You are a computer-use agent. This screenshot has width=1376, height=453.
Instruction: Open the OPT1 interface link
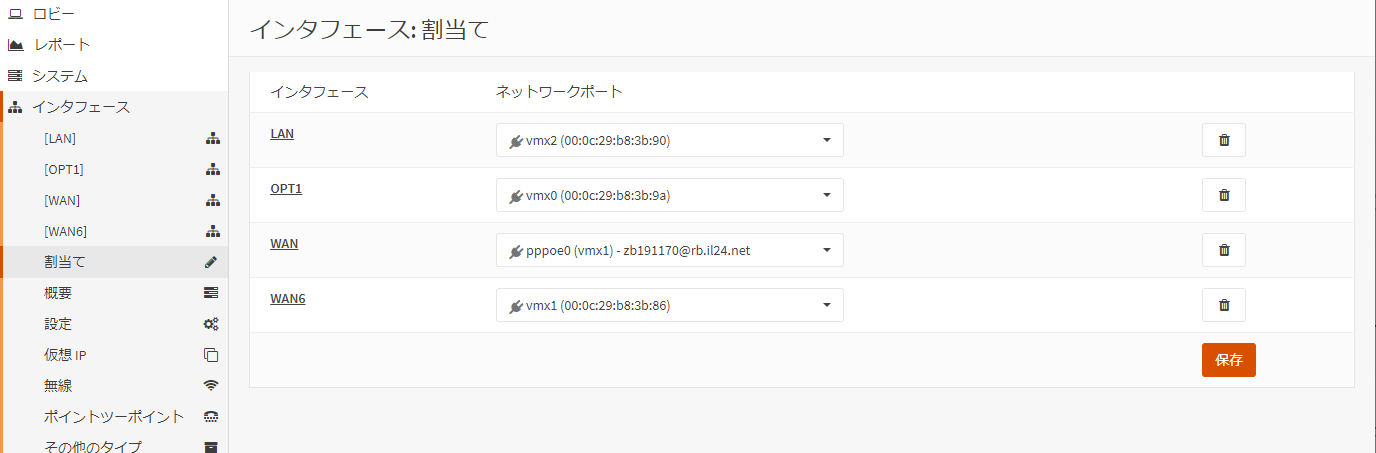pos(286,188)
